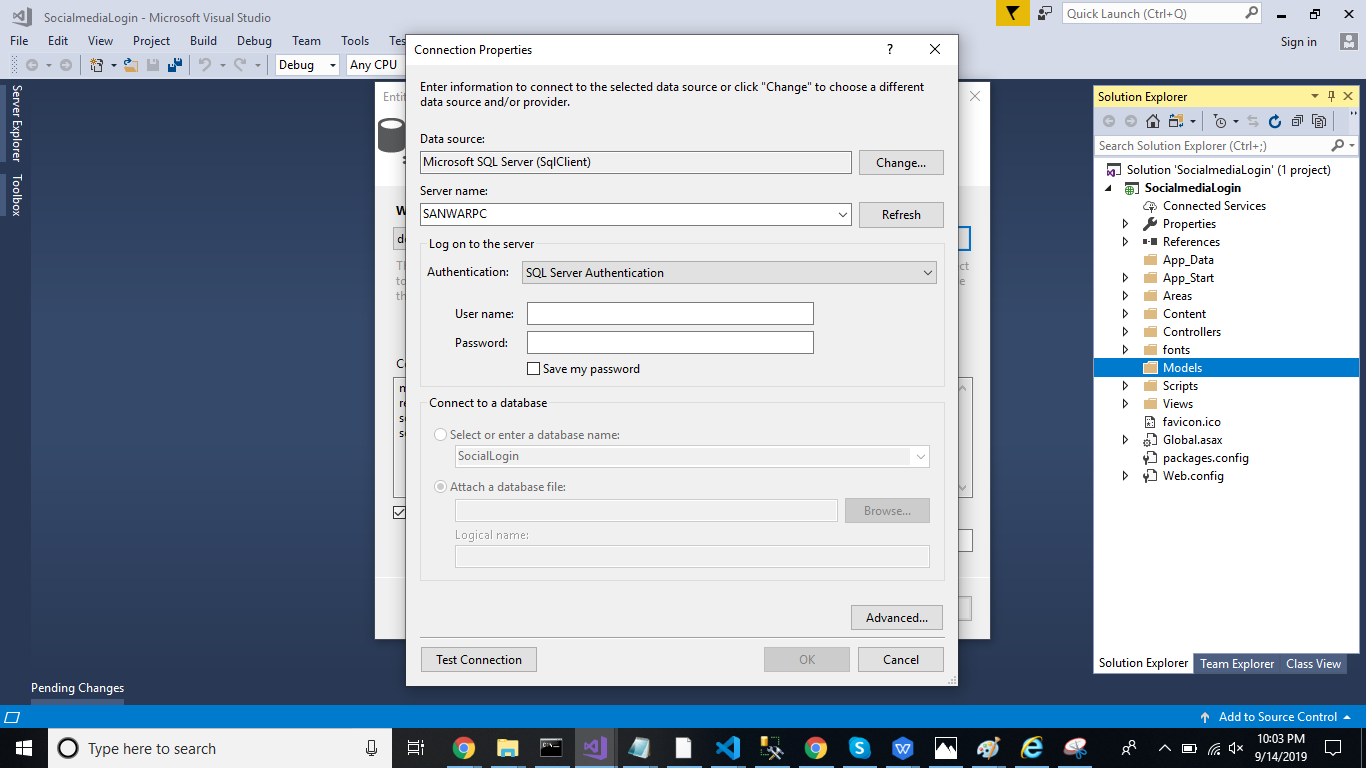Open the Pending Changes tab
This screenshot has width=1366, height=768.
pos(78,688)
